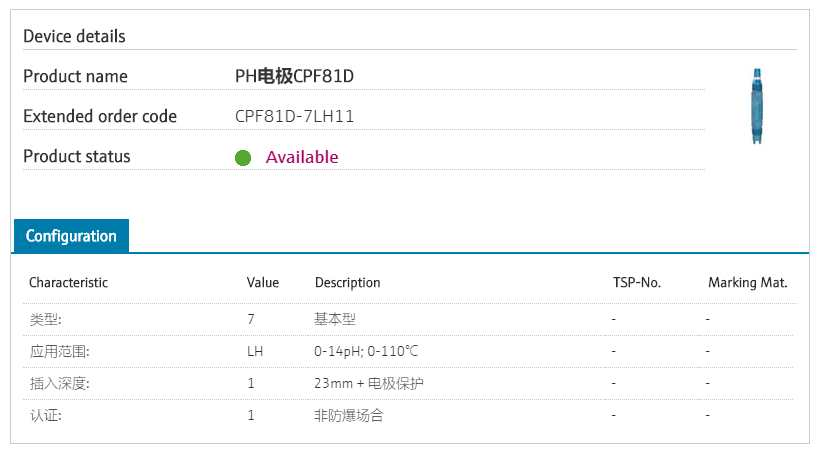Select the 插入深度 characteristic row
Image resolution: width=817 pixels, height=450 pixels.
pyautogui.click(x=408, y=384)
